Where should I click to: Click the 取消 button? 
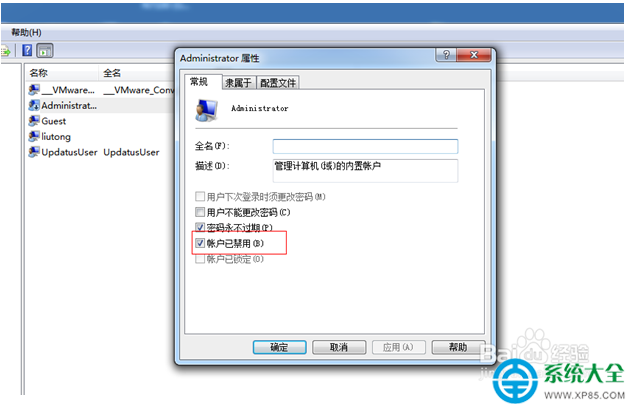[x=339, y=347]
